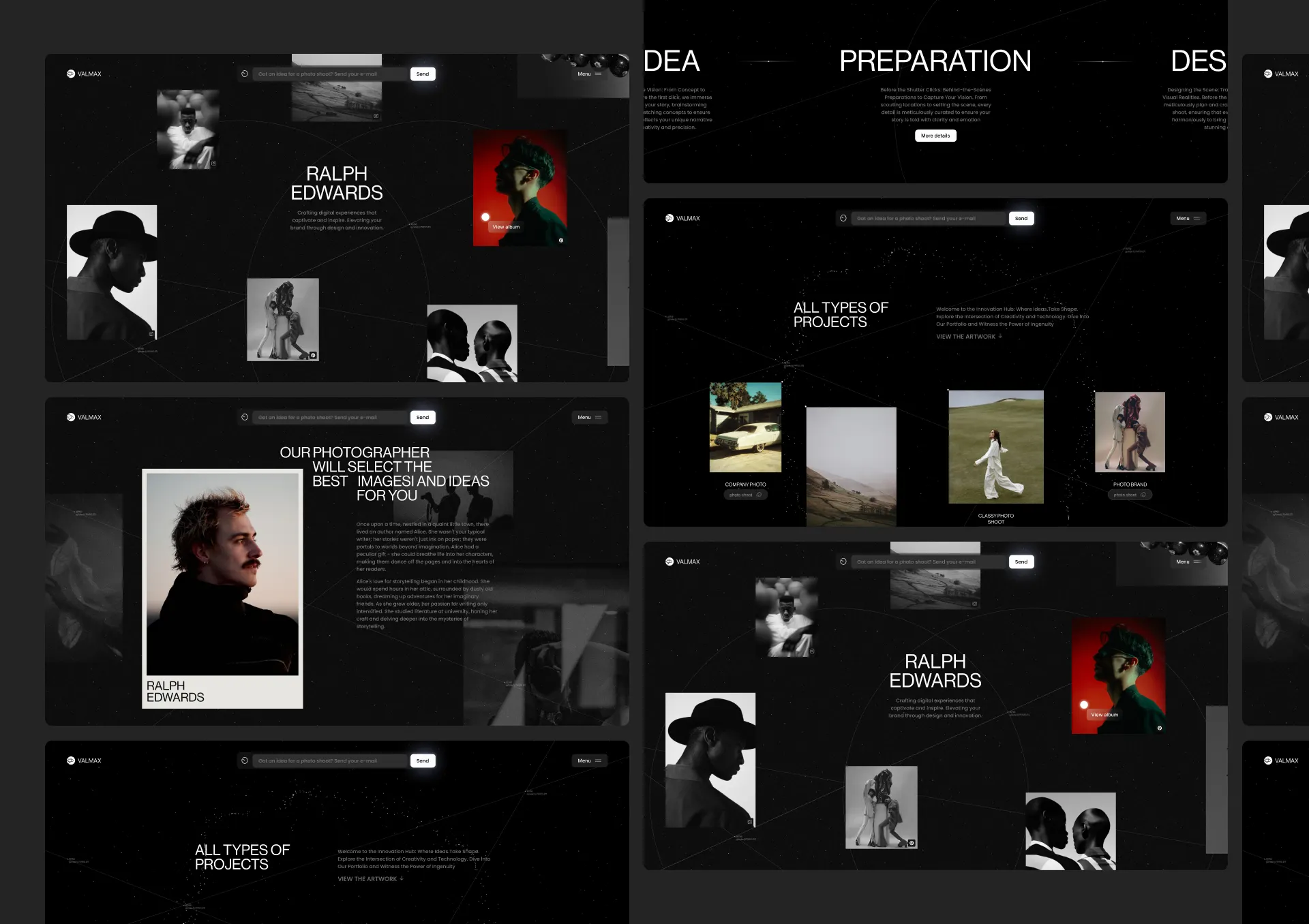
Task: Click the arrow icon in the PHOTO BRAND tag
Action: [1143, 494]
